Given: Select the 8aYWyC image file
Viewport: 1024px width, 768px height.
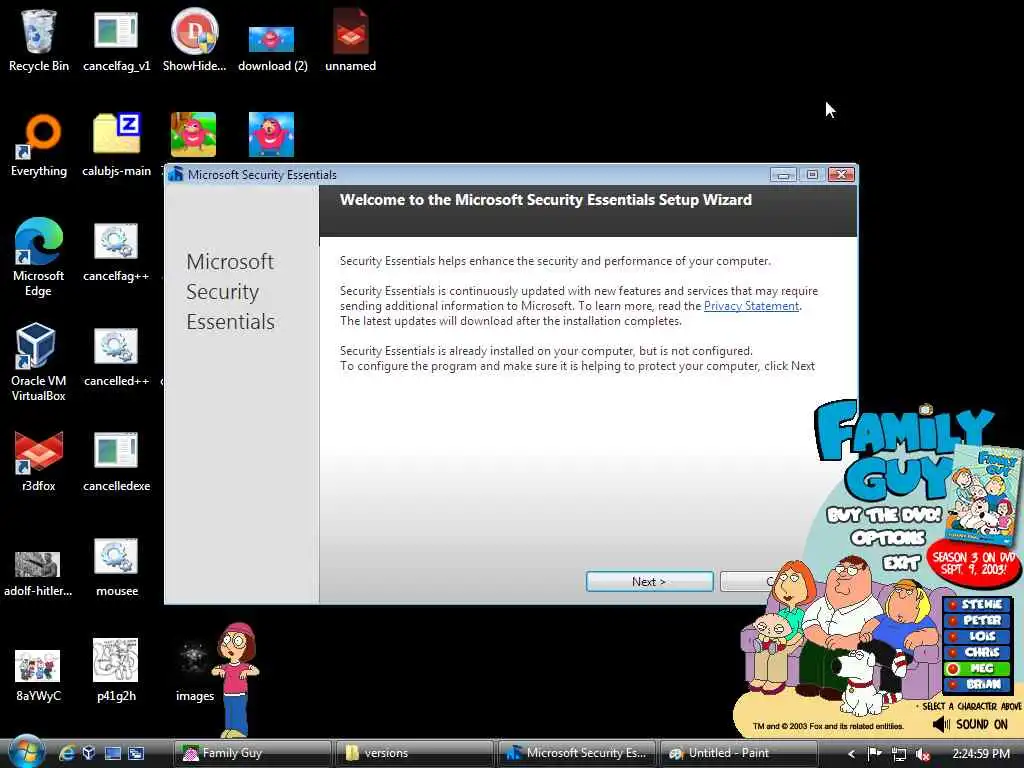Looking at the screenshot, I should tap(38, 675).
